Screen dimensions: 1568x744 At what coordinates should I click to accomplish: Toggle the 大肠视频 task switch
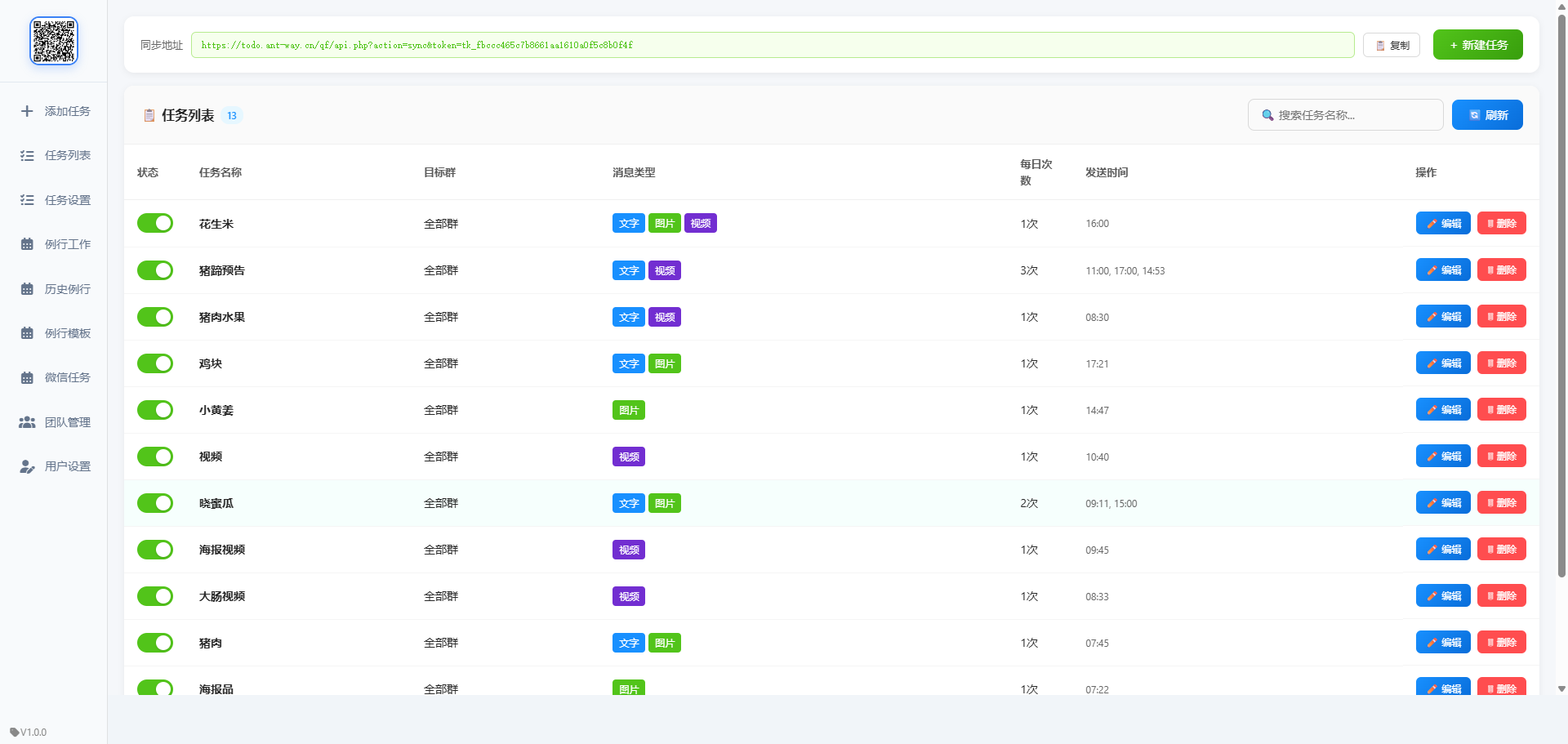[155, 595]
